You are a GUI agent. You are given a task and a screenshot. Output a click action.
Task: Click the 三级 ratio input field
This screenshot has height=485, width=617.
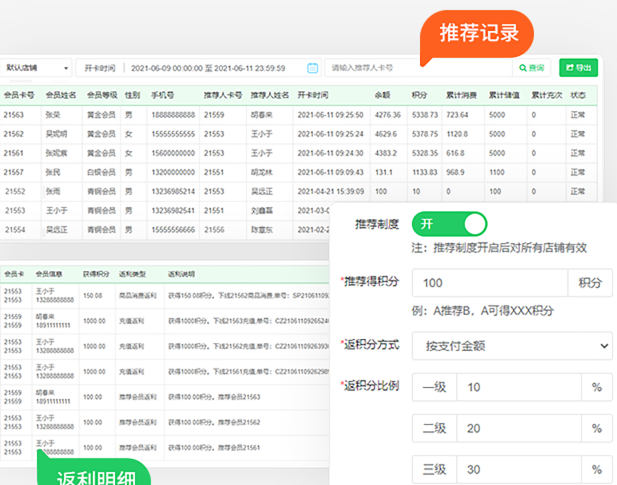click(x=517, y=469)
